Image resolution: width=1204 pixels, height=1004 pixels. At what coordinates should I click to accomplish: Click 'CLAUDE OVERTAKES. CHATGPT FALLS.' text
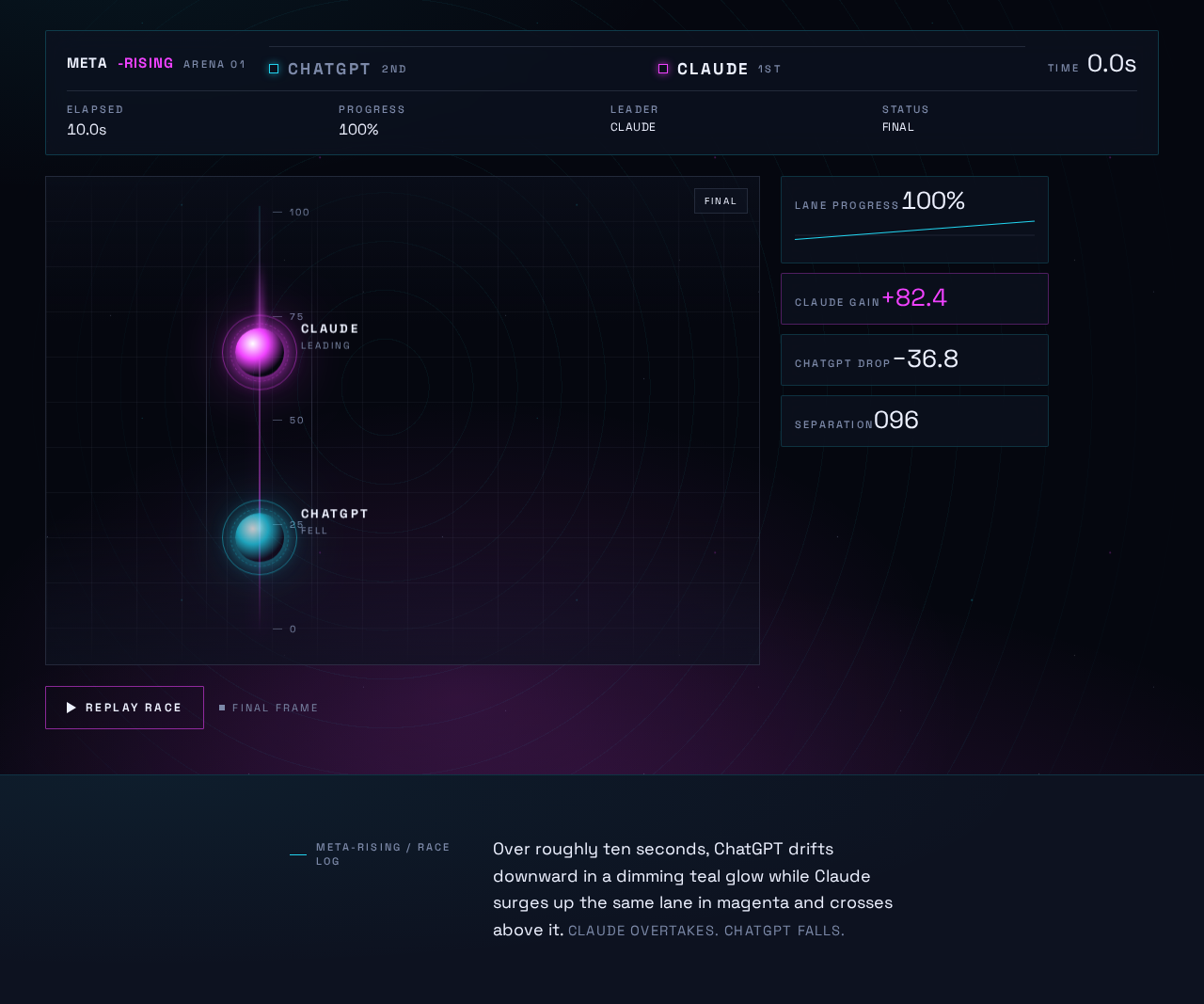[706, 931]
